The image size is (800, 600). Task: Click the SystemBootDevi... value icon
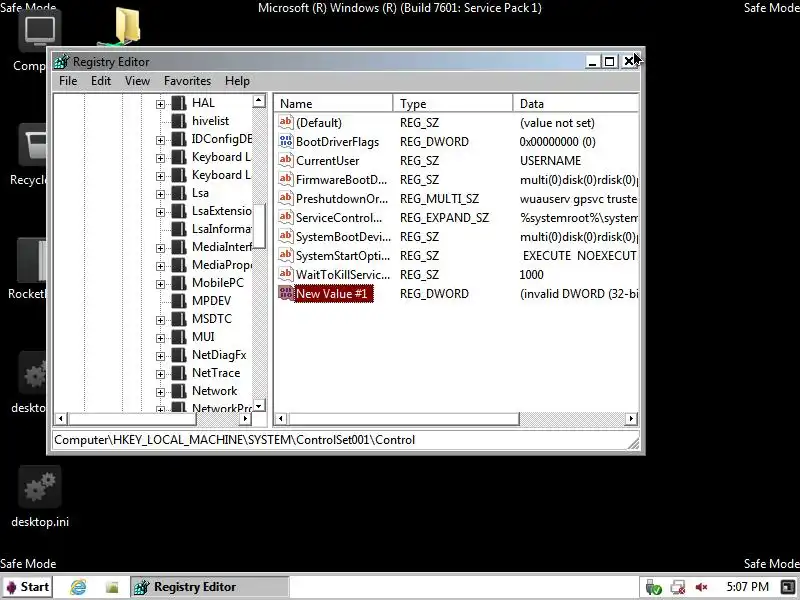(286, 236)
